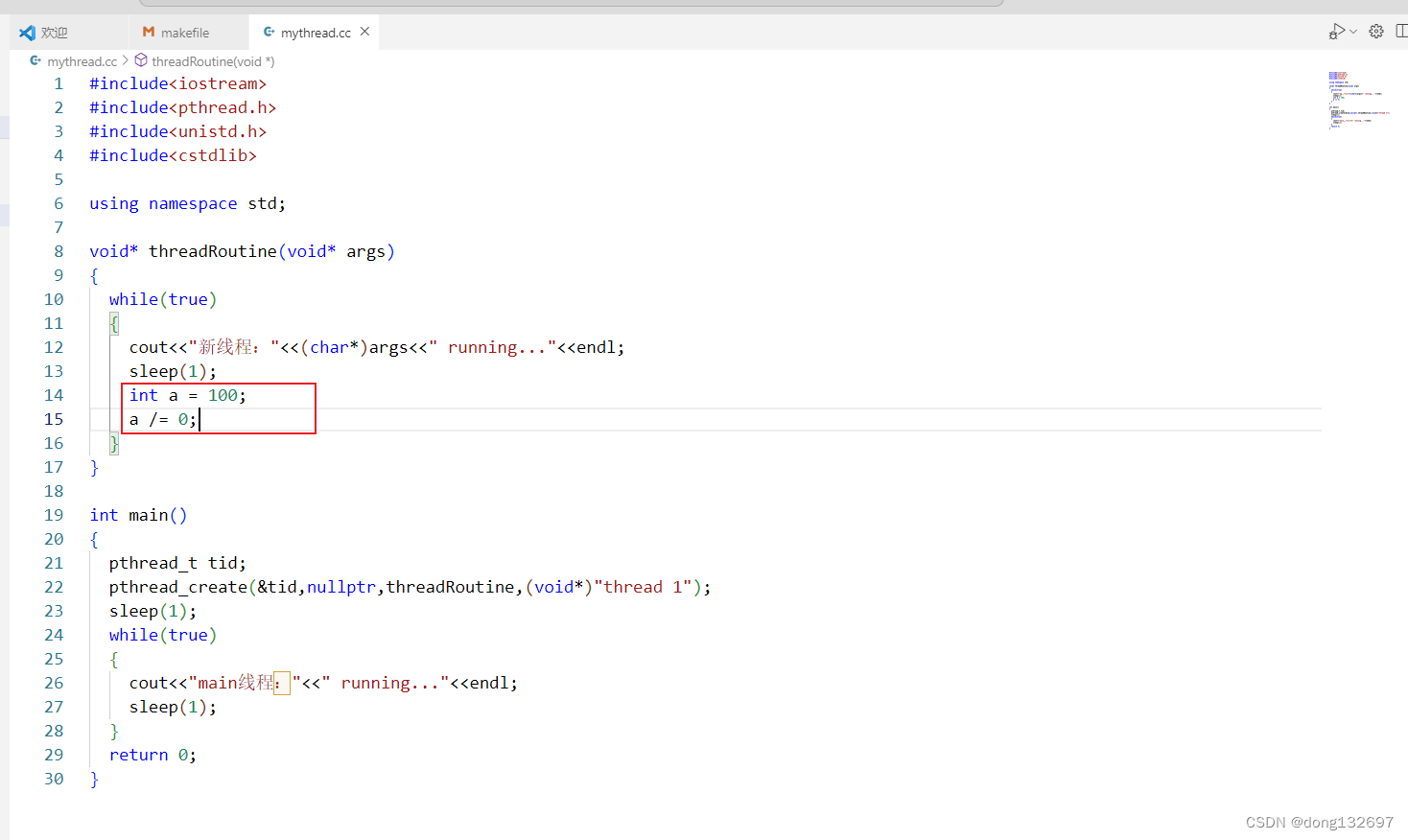Click line number 1 in gutter

(x=59, y=83)
